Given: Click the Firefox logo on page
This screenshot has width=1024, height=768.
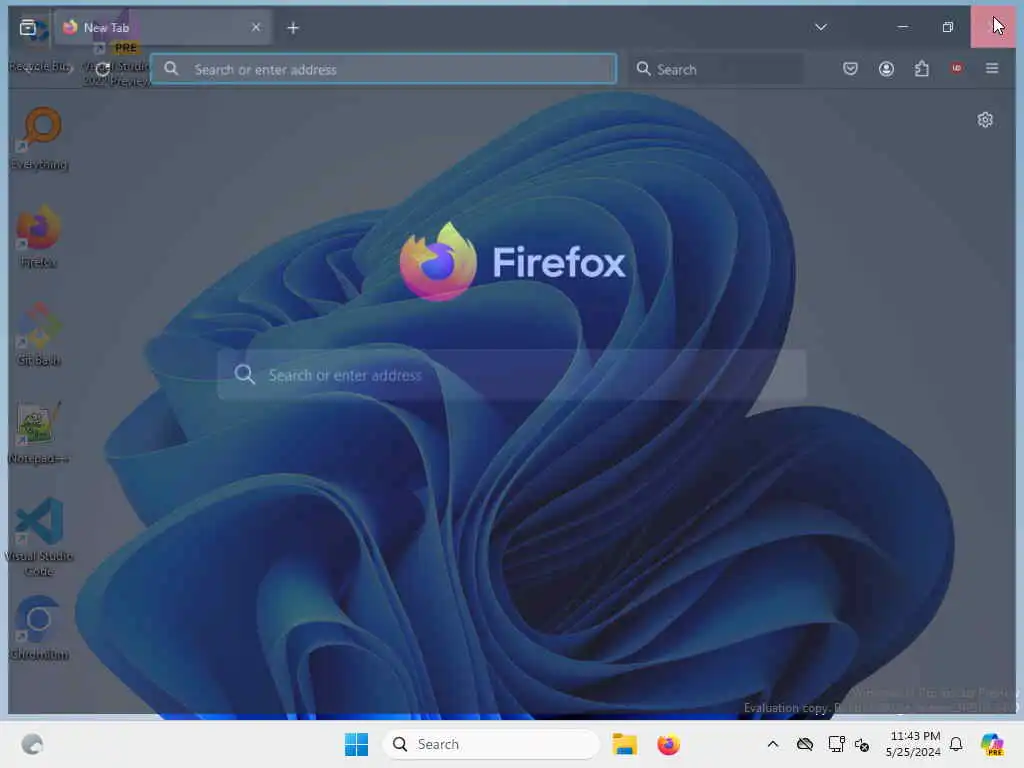Looking at the screenshot, I should (512, 262).
